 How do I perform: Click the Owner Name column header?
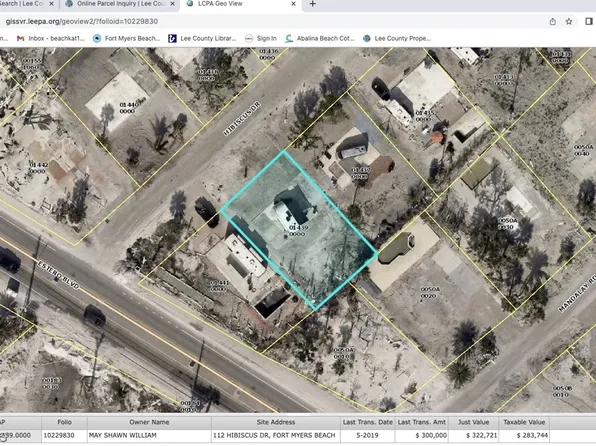tap(149, 422)
